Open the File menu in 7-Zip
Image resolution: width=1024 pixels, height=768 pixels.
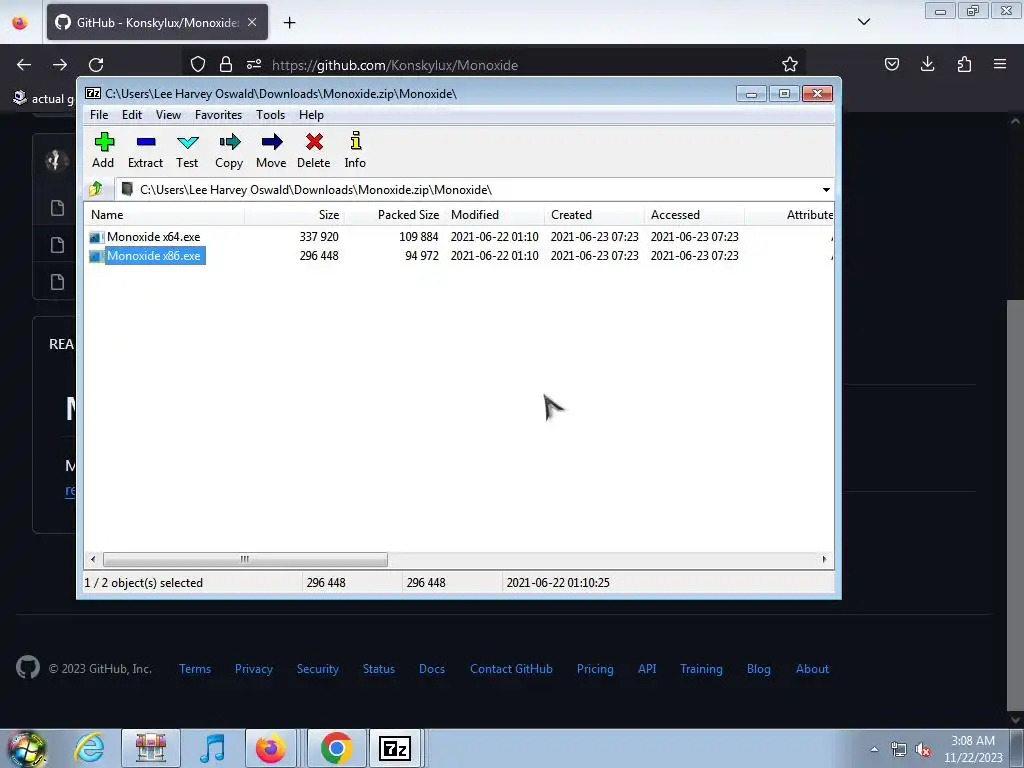tap(99, 115)
